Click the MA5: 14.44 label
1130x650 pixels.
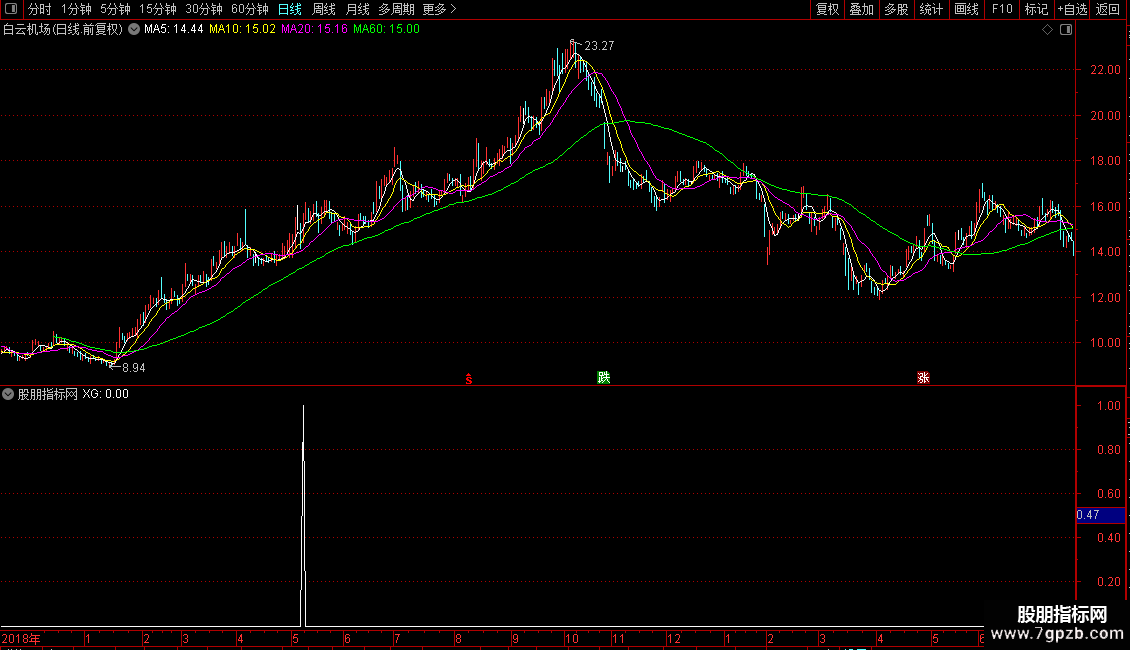point(174,29)
